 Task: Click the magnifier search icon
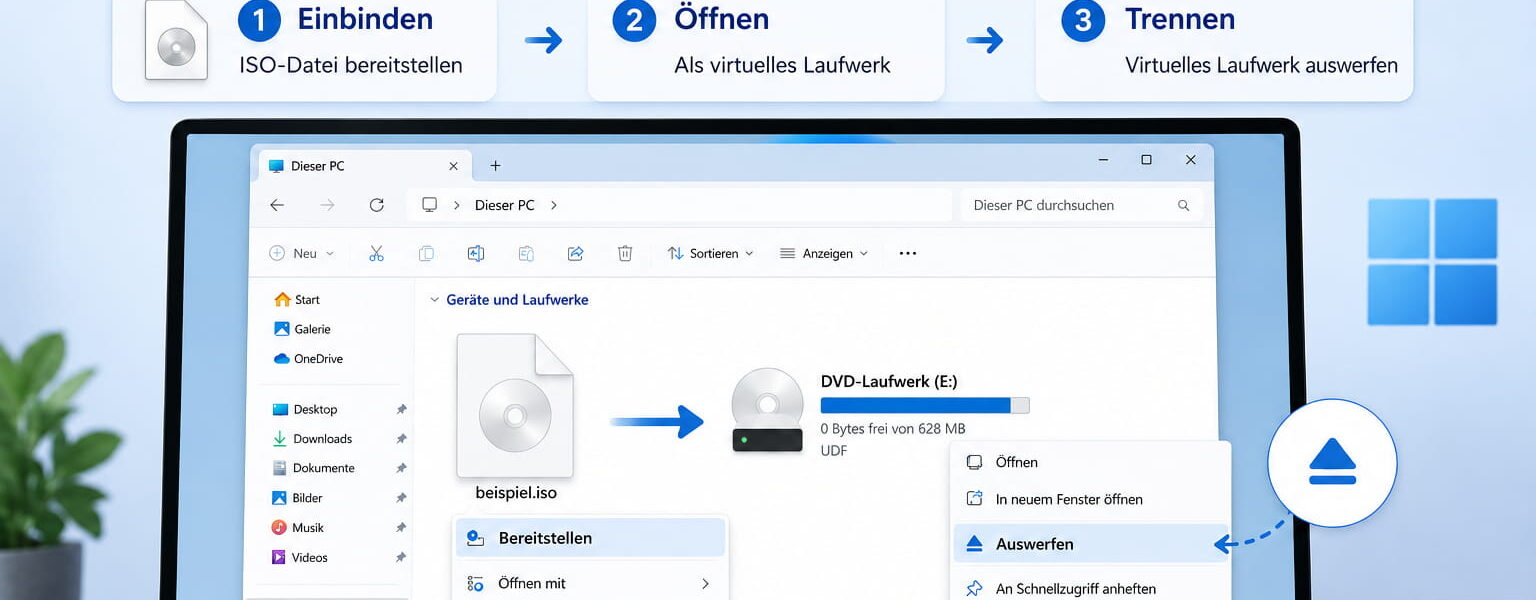coord(1184,205)
